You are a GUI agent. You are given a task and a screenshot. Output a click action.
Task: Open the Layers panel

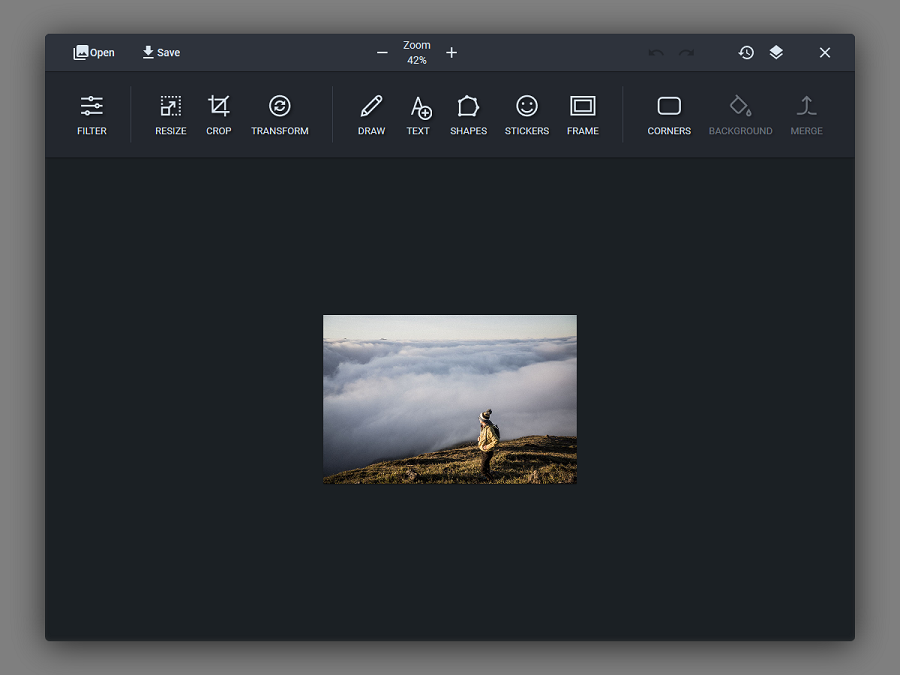coord(776,52)
